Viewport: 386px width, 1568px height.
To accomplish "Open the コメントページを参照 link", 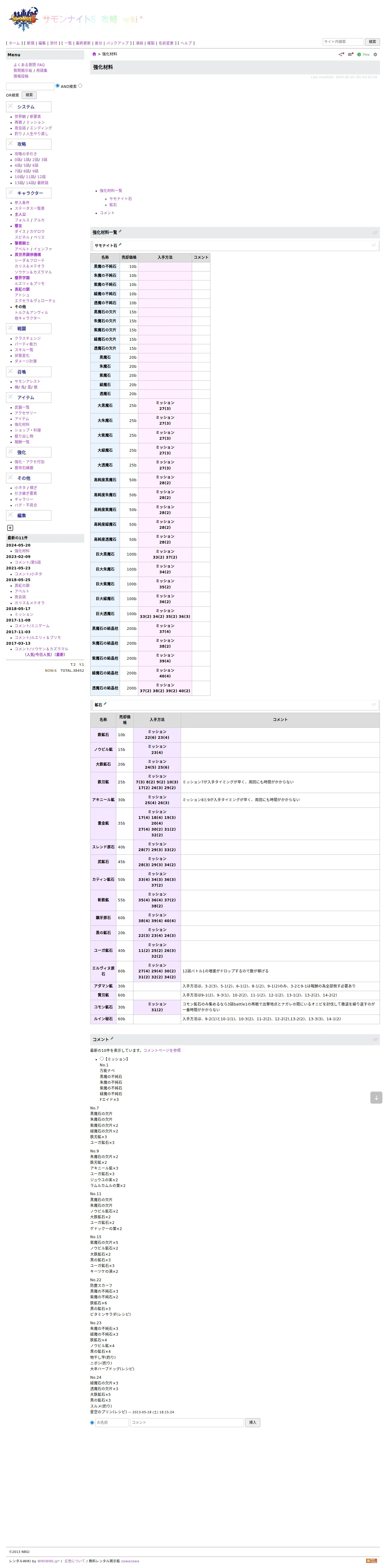I will click(x=162, y=1050).
